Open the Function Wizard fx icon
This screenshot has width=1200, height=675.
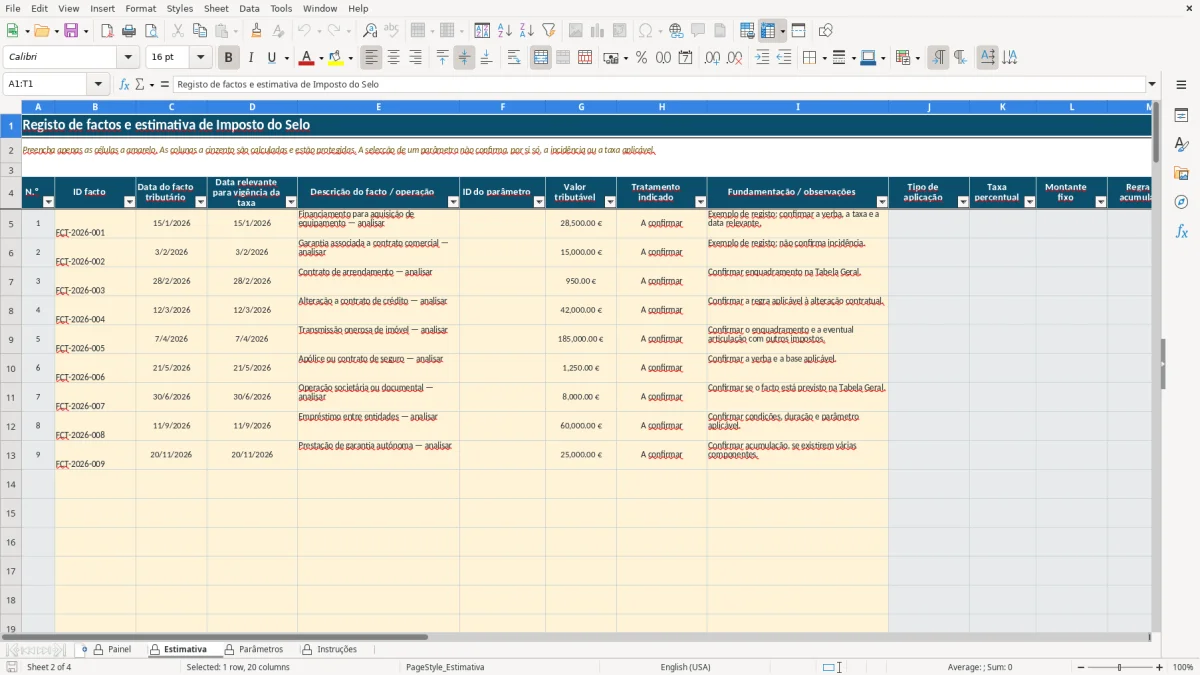point(124,84)
